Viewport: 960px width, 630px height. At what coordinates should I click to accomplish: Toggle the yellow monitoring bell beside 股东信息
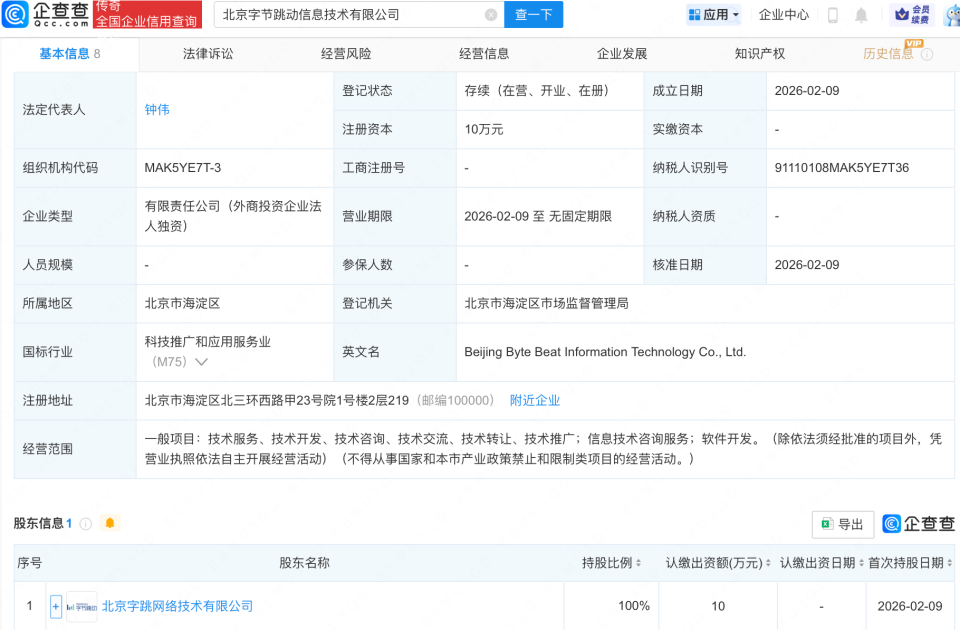pos(110,523)
